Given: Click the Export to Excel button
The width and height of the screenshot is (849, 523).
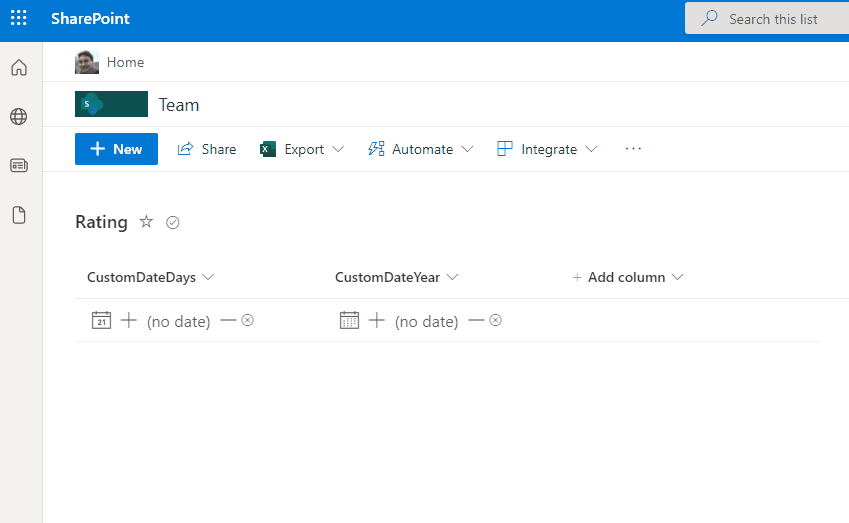Looking at the screenshot, I should (x=292, y=149).
